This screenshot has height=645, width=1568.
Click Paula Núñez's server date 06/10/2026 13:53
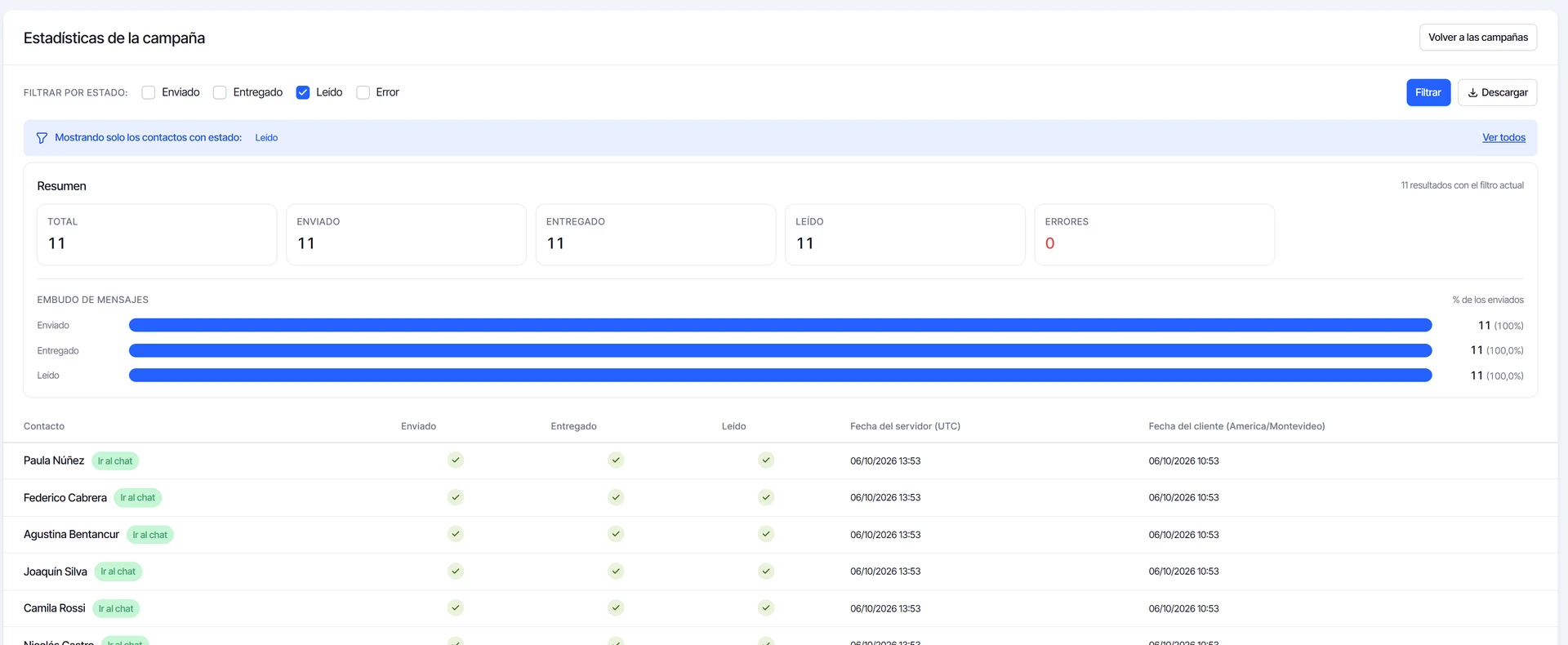click(x=885, y=461)
